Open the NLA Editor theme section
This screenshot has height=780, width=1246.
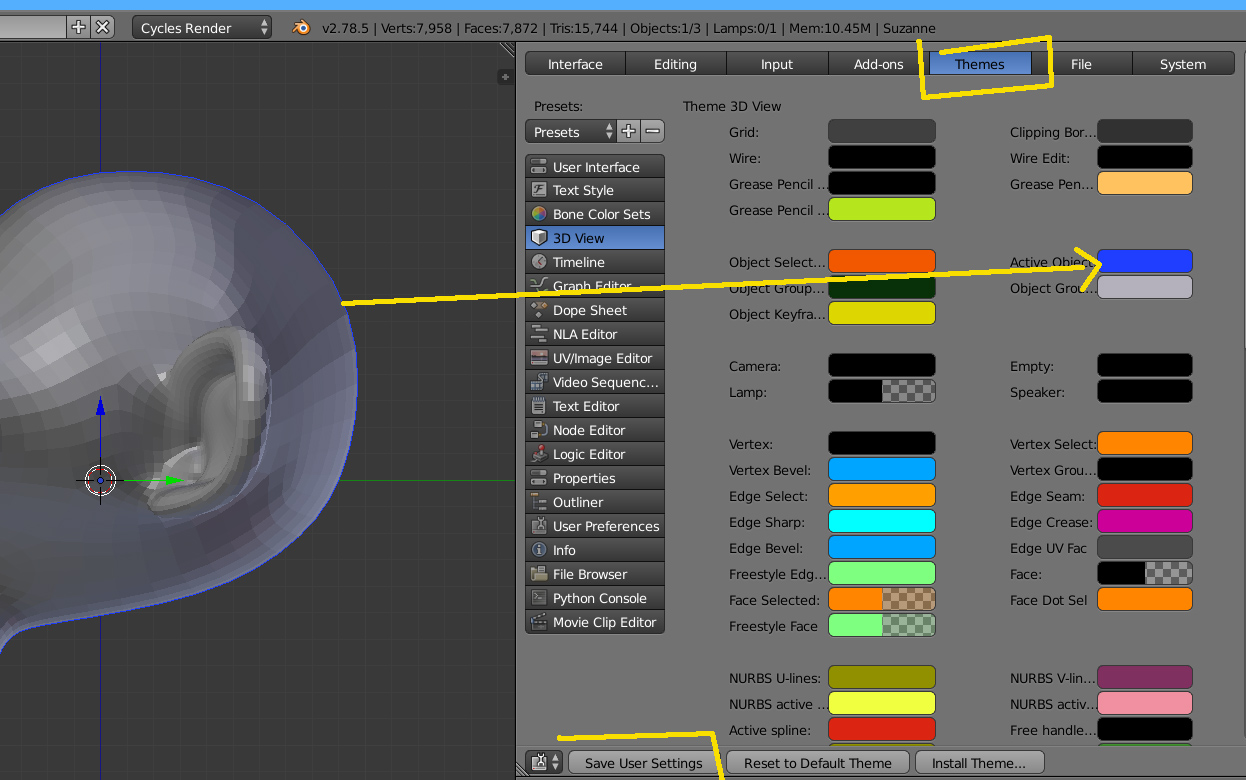[x=594, y=334]
